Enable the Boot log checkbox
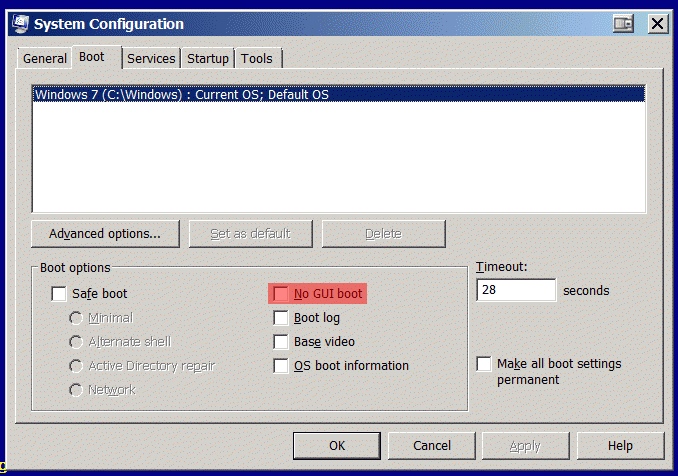This screenshot has width=678, height=476. click(x=281, y=318)
